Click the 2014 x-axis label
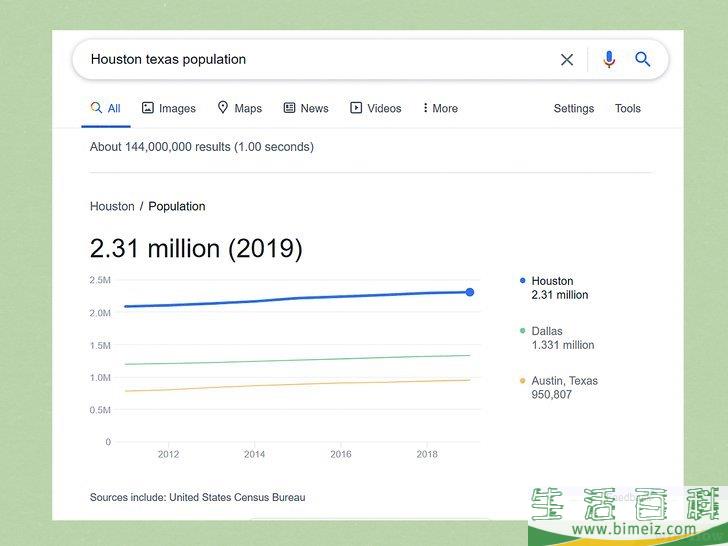The width and height of the screenshot is (728, 546). tap(254, 454)
